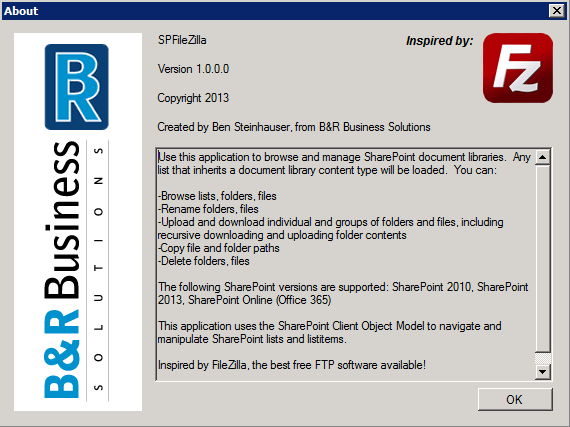Click the FileZilla Fz logo icon

click(x=518, y=68)
